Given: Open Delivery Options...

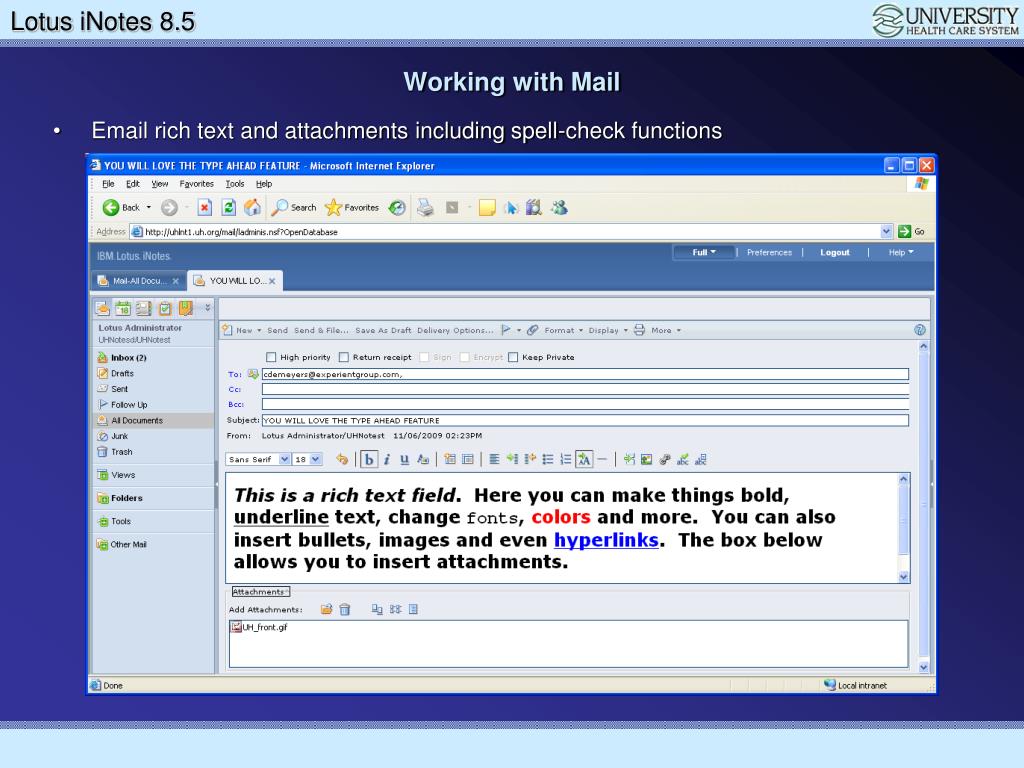Looking at the screenshot, I should click(455, 330).
